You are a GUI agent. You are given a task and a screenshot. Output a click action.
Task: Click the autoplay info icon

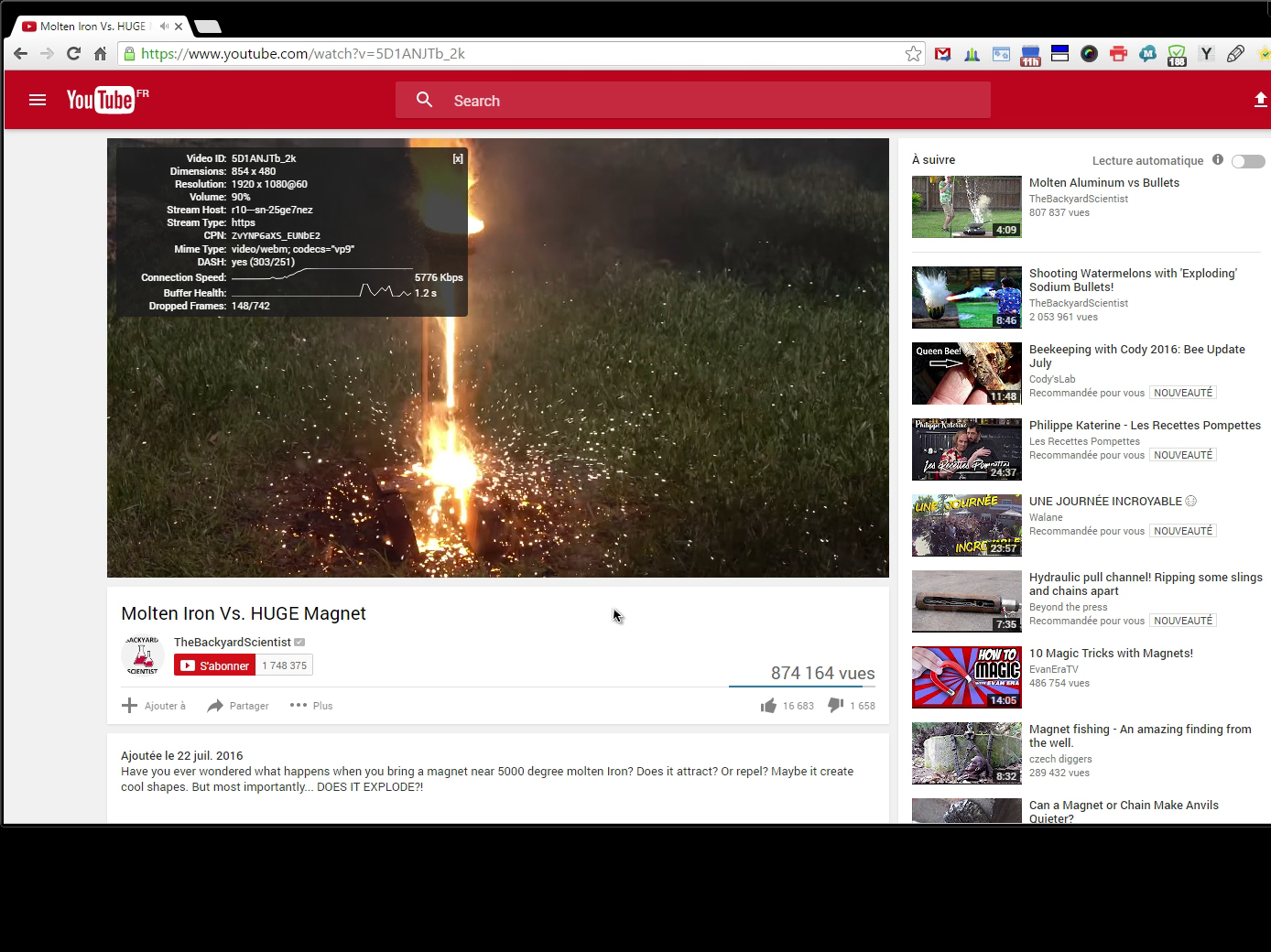[x=1218, y=159]
